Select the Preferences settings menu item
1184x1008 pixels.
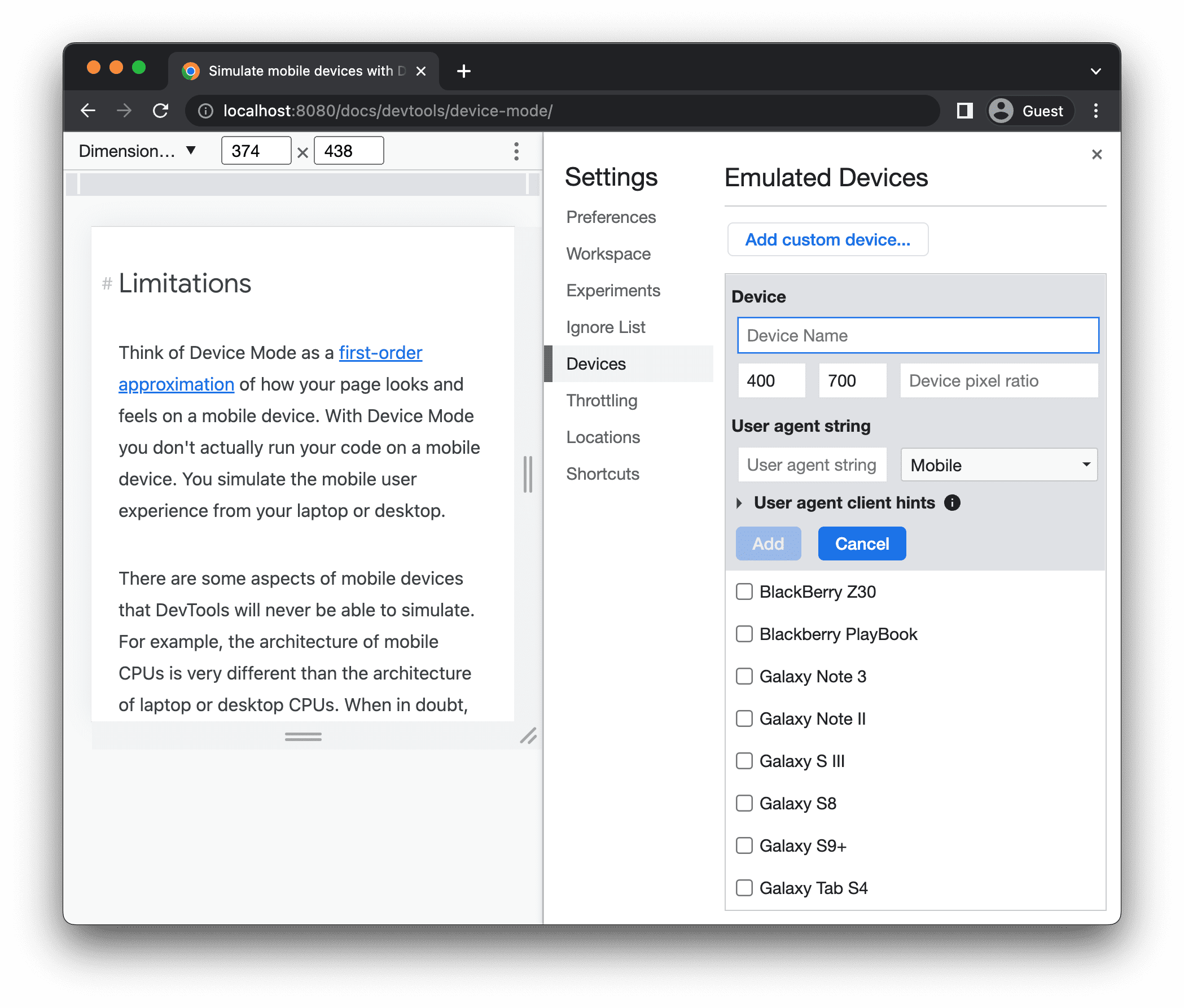tap(610, 217)
